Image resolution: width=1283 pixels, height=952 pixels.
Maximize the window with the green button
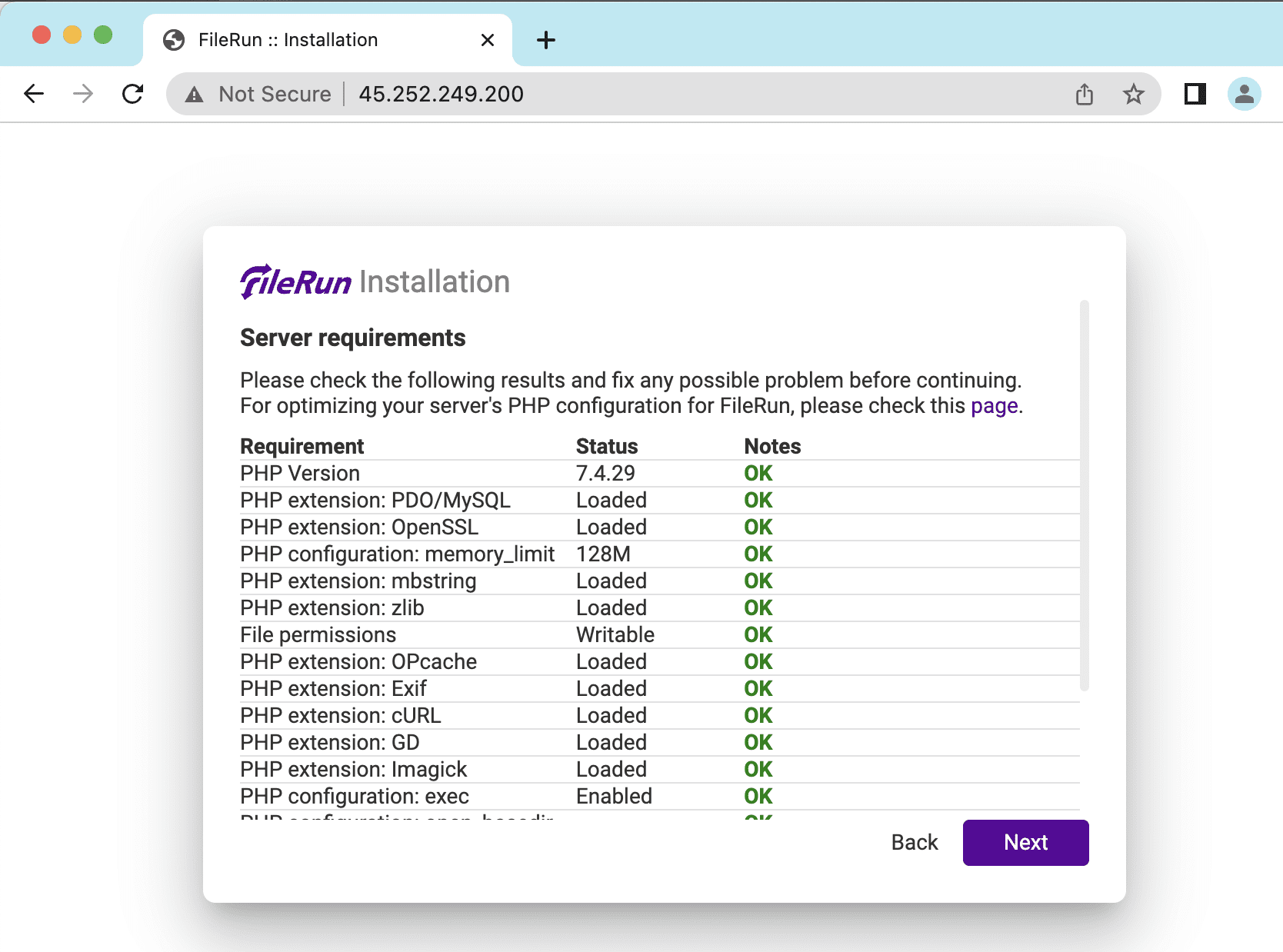coord(103,35)
